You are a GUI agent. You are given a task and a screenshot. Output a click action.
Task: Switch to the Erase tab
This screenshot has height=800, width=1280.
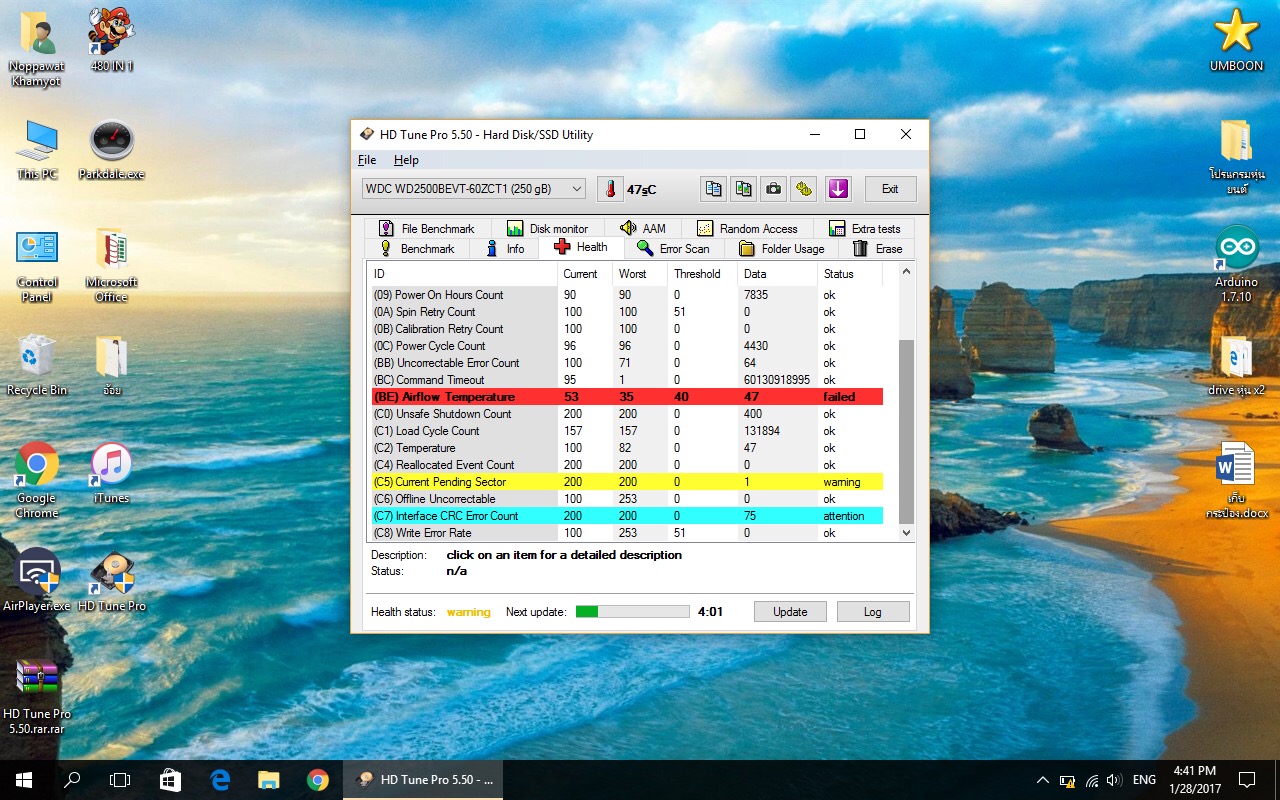click(877, 249)
